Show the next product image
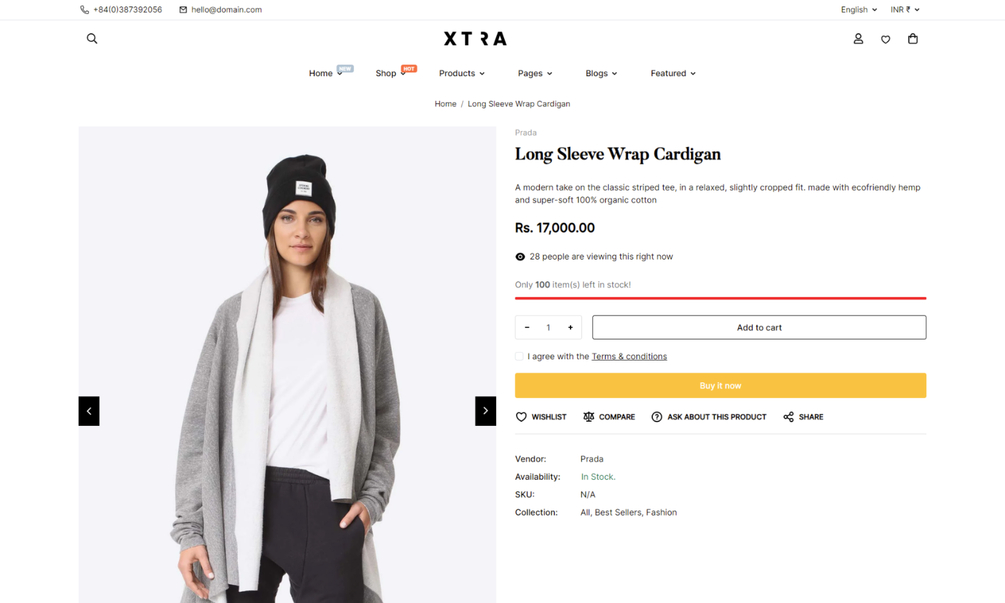The width and height of the screenshot is (1005, 603). [x=485, y=411]
